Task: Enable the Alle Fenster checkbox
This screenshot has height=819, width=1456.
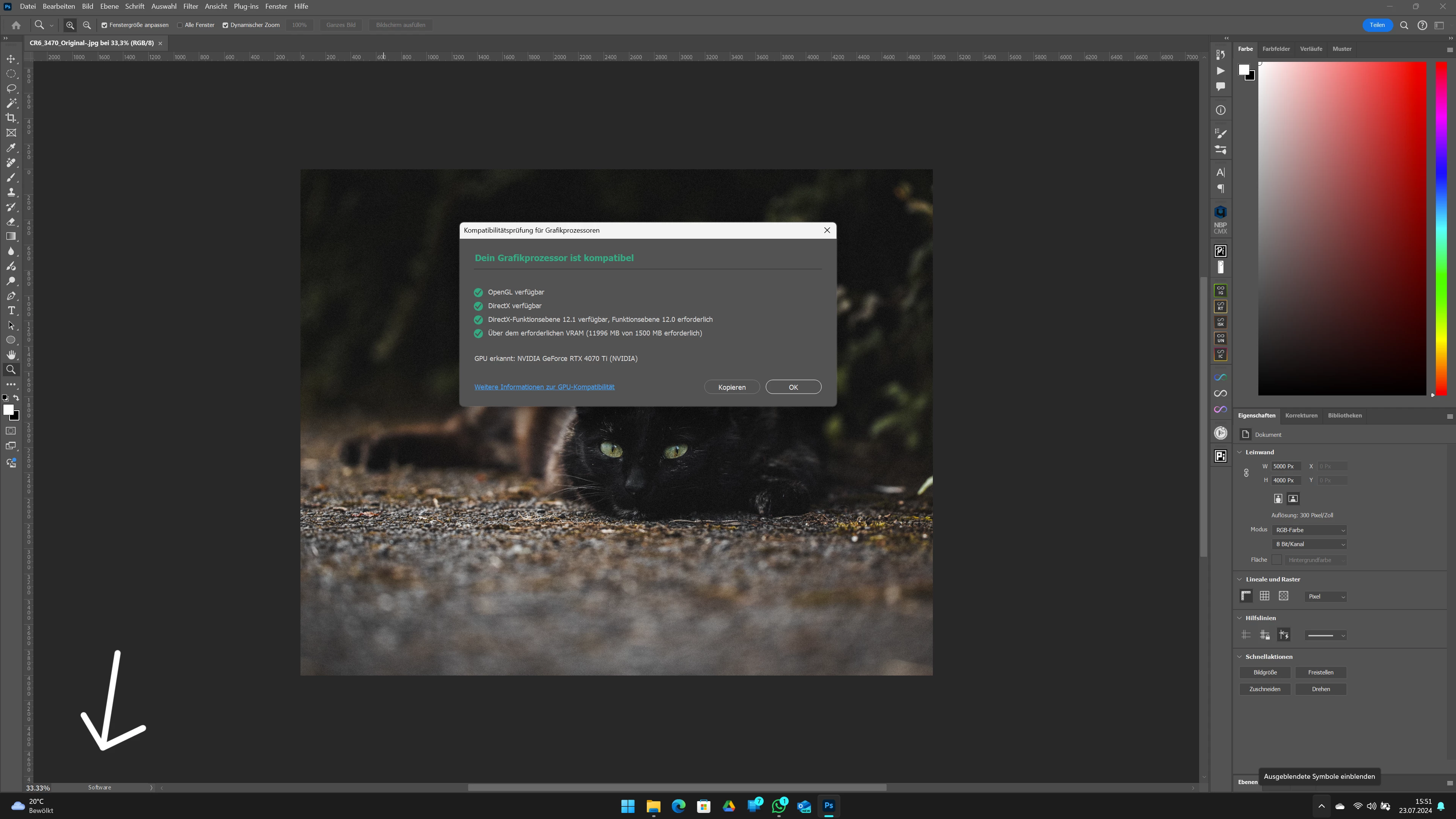Action: click(x=180, y=25)
